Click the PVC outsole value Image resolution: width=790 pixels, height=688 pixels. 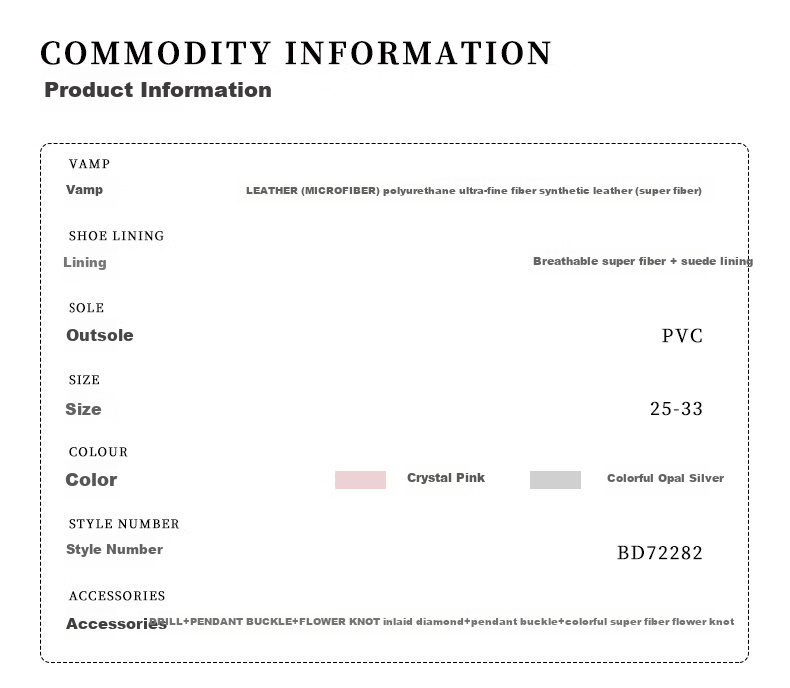tap(682, 336)
